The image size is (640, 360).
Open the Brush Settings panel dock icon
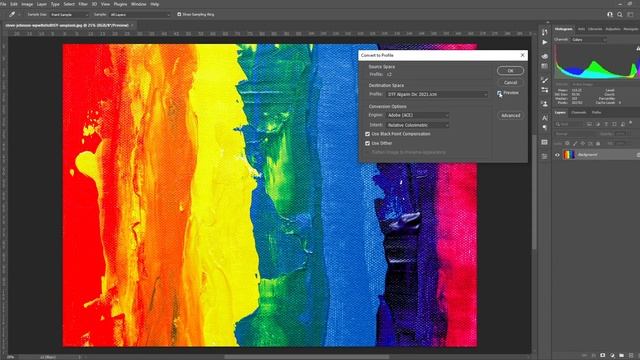[x=544, y=90]
